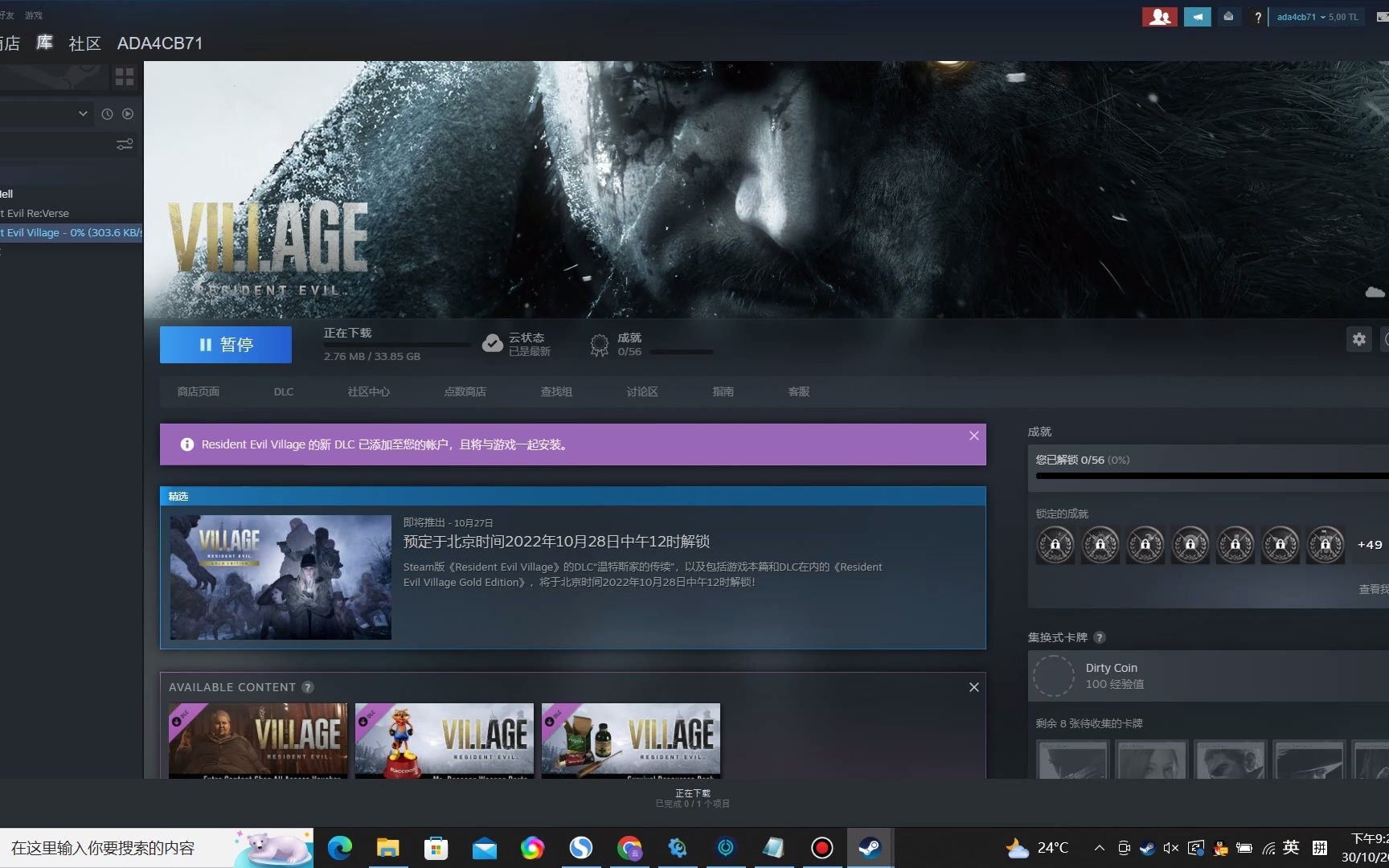Click the first locked achievement badge
Screen dimensions: 1389x868
tap(1055, 544)
